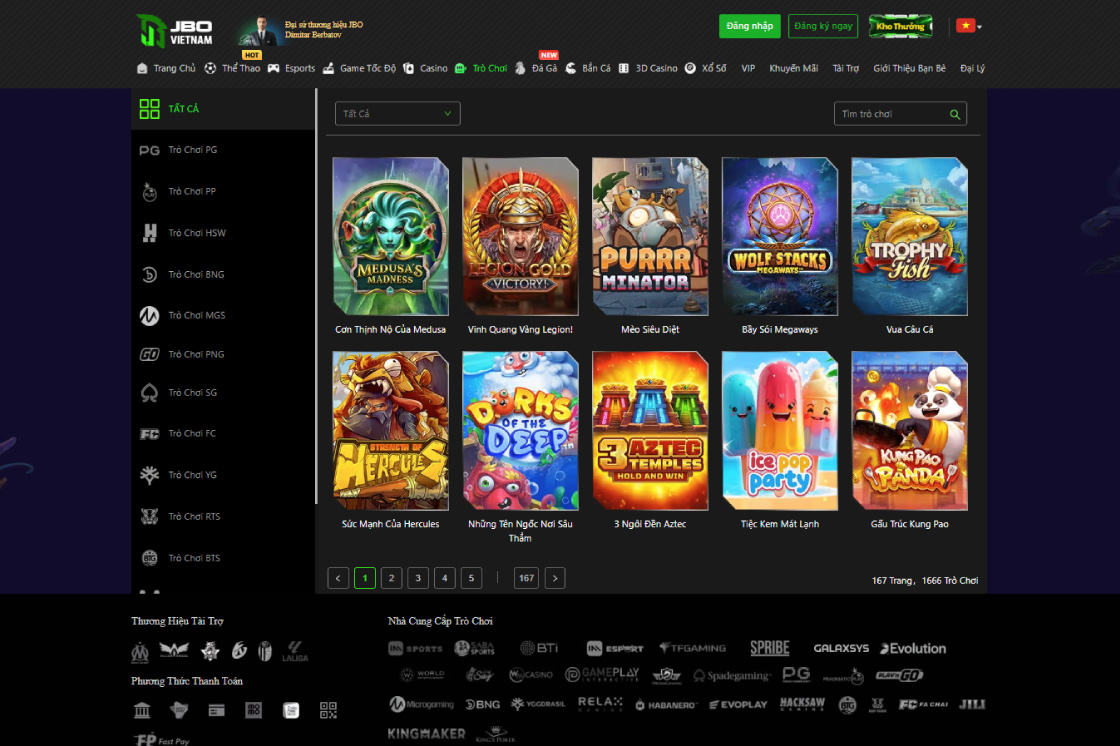
Task: Click the Habanero provider logo
Action: tap(666, 705)
